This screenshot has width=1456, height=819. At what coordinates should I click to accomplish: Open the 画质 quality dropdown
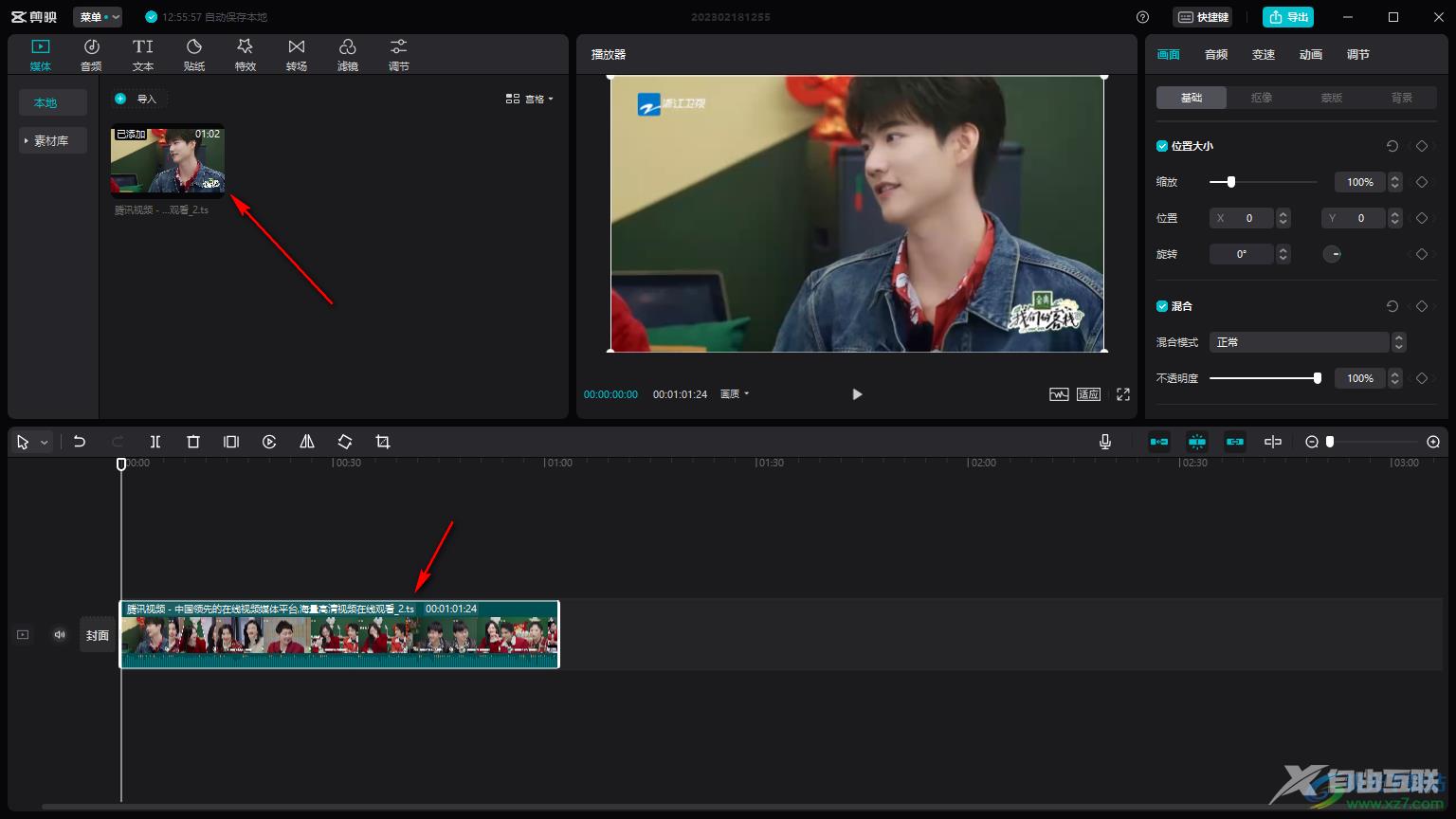pyautogui.click(x=735, y=394)
